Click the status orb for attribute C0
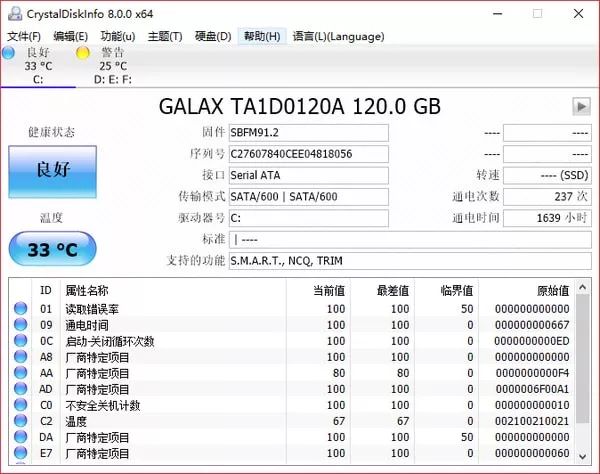600x474 pixels. click(x=20, y=405)
